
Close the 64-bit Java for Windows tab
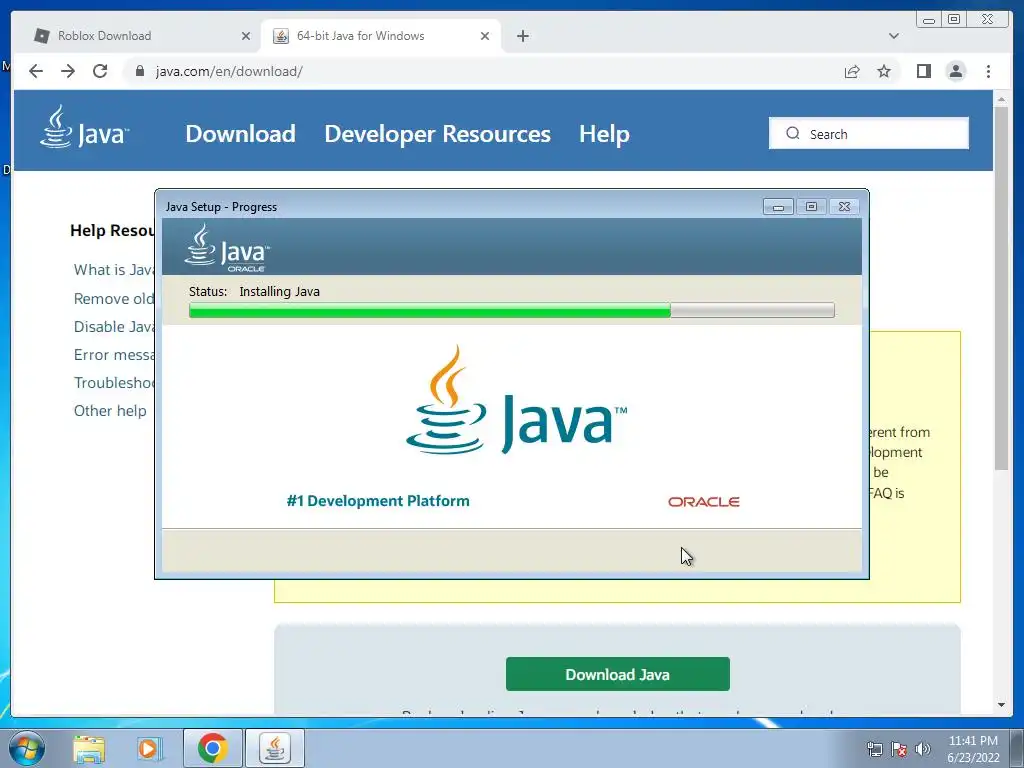[485, 36]
